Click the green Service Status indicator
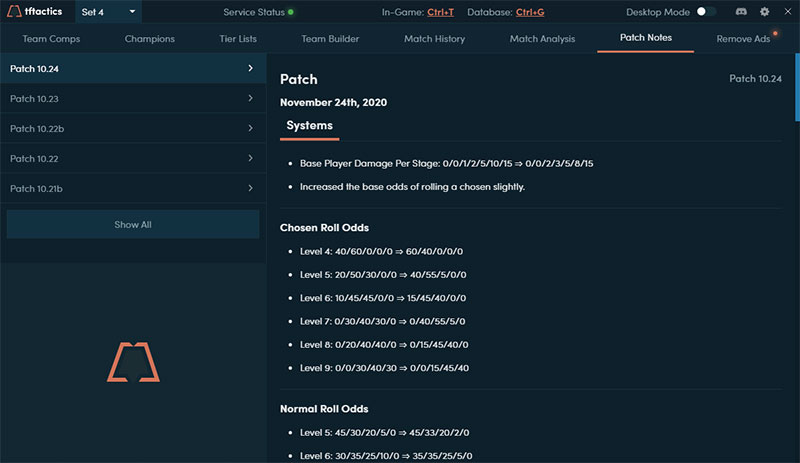 coord(291,12)
